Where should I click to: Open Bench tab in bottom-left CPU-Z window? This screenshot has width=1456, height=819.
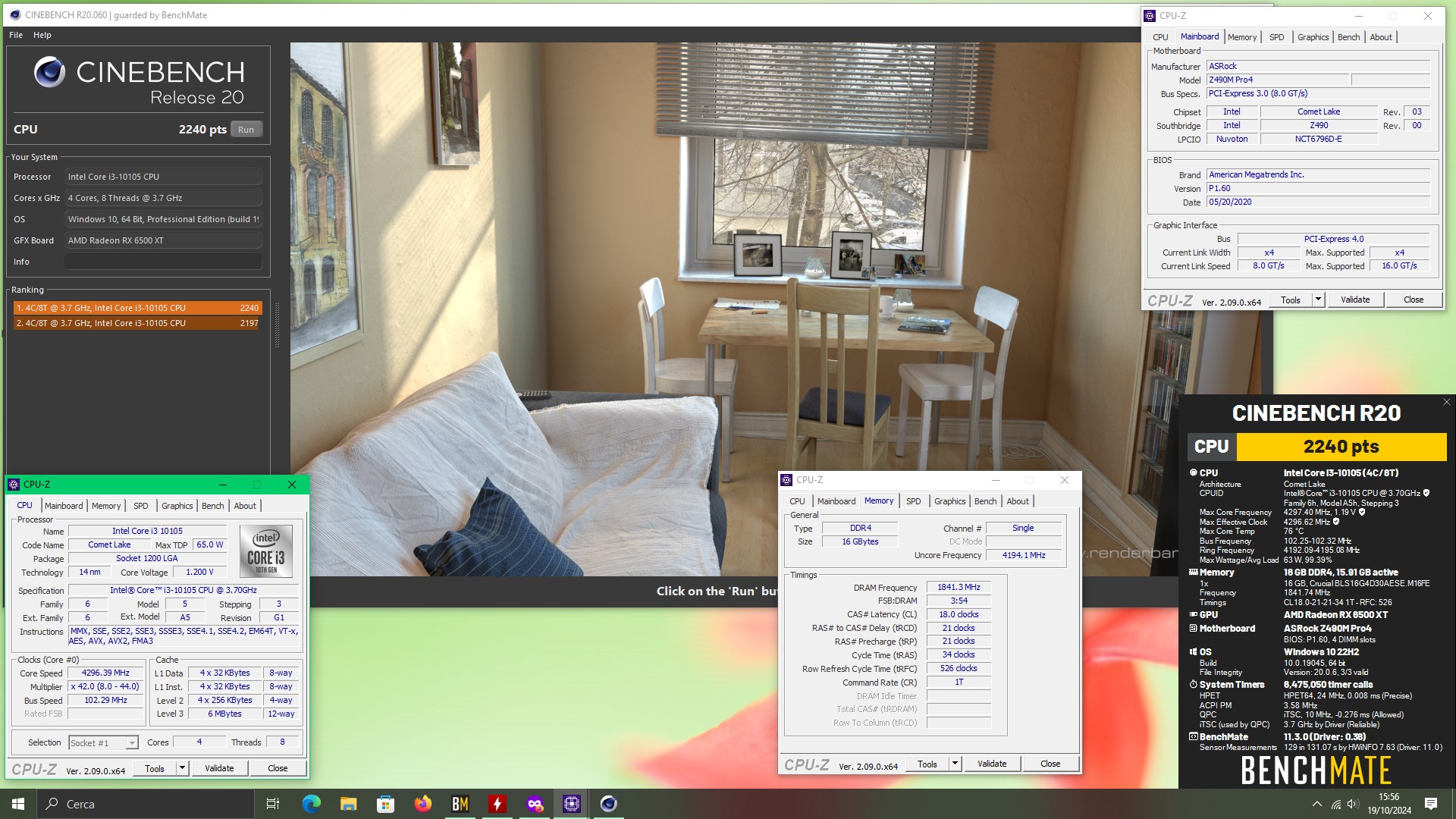[213, 506]
